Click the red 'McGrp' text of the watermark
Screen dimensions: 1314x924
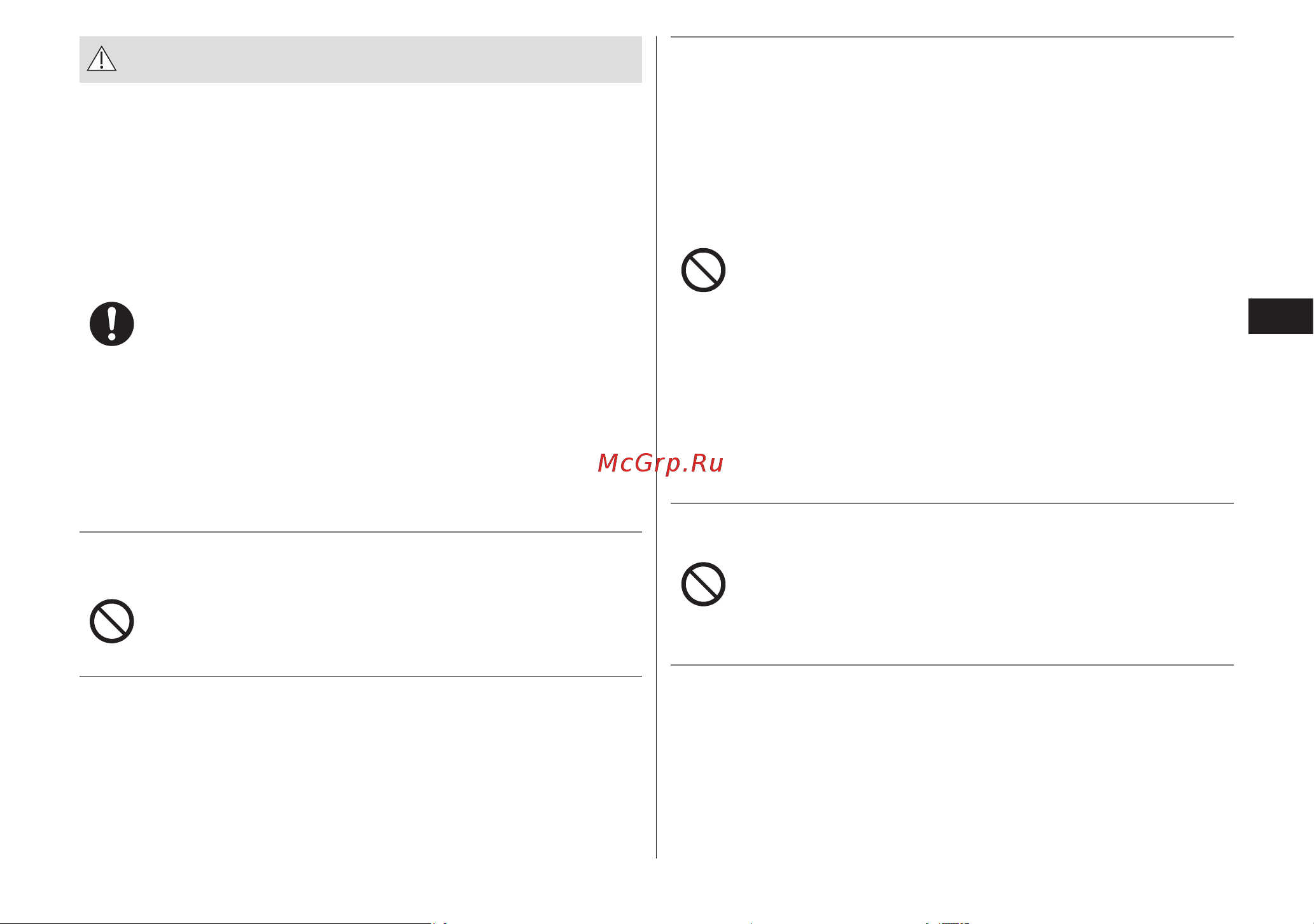coord(638,465)
